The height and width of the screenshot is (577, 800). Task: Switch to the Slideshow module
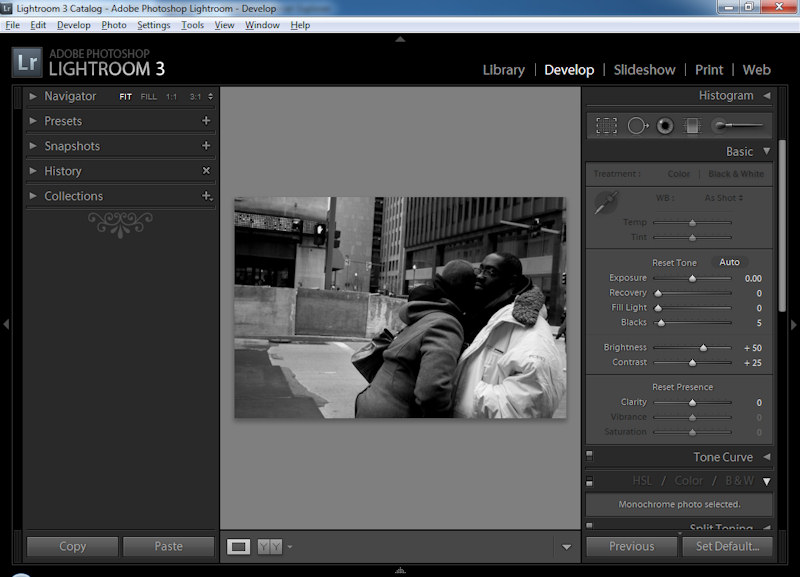pos(644,70)
